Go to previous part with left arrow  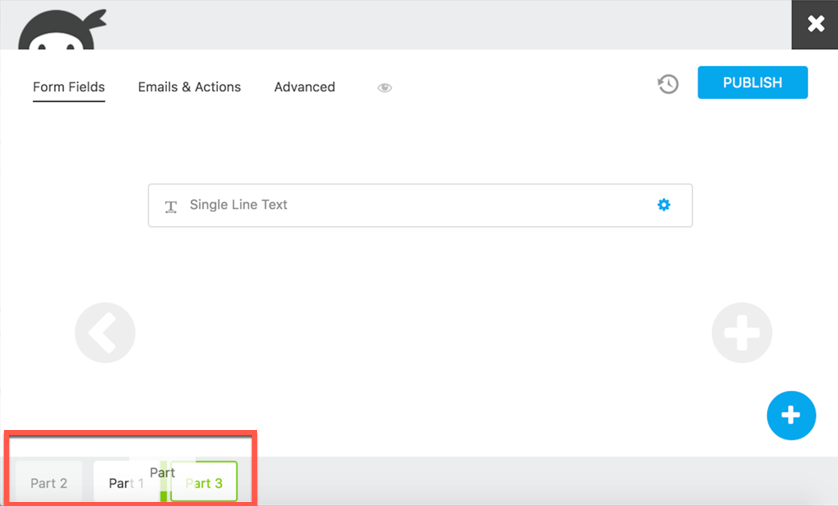(x=105, y=332)
